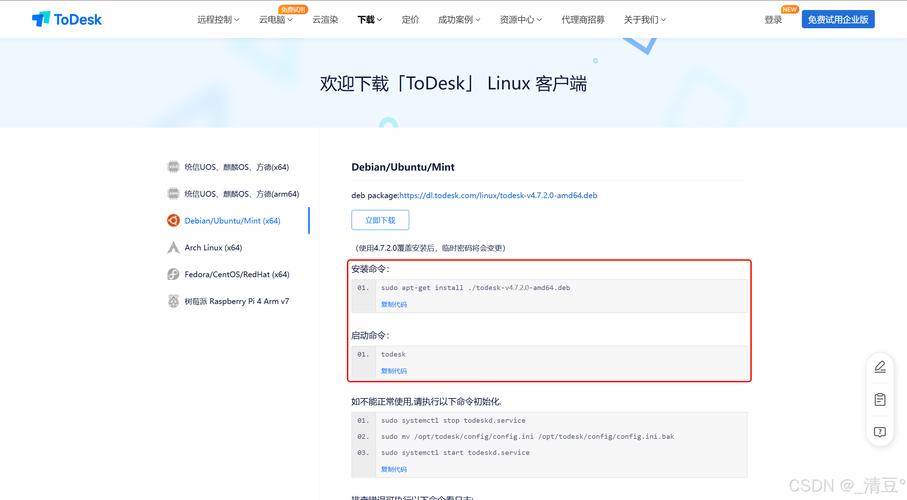
Task: Select Arch Linux (x64) tab
Action: pos(213,248)
